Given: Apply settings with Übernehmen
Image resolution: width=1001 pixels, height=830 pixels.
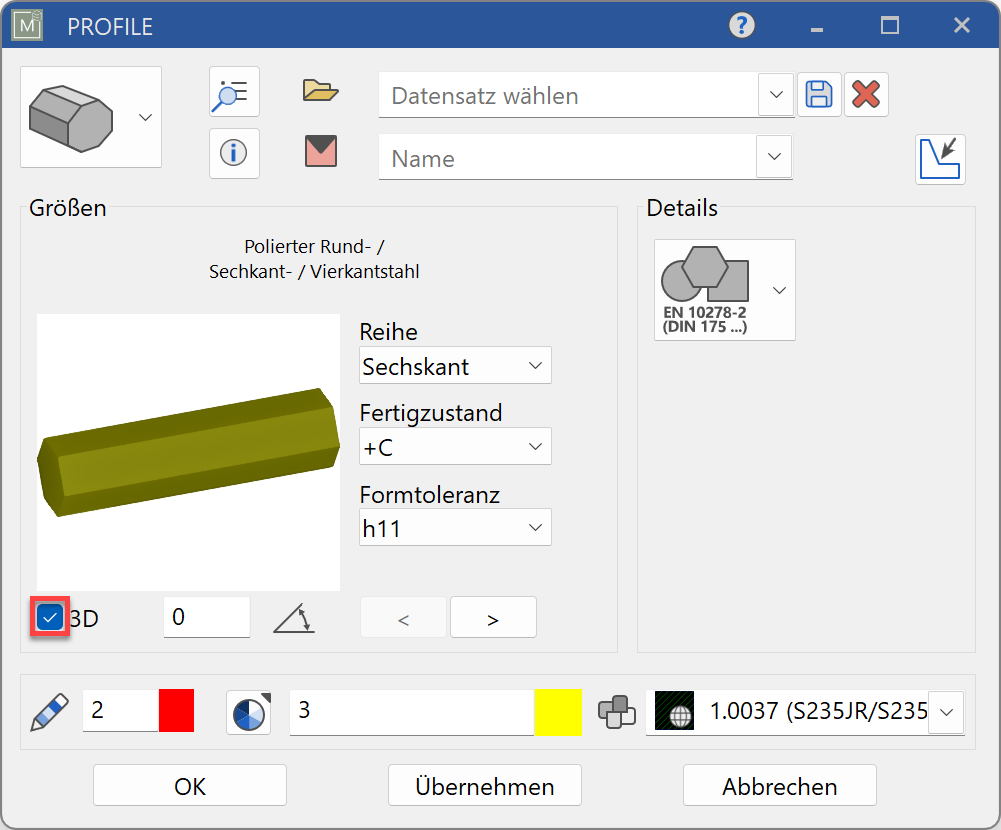Looking at the screenshot, I should click(x=484, y=785).
